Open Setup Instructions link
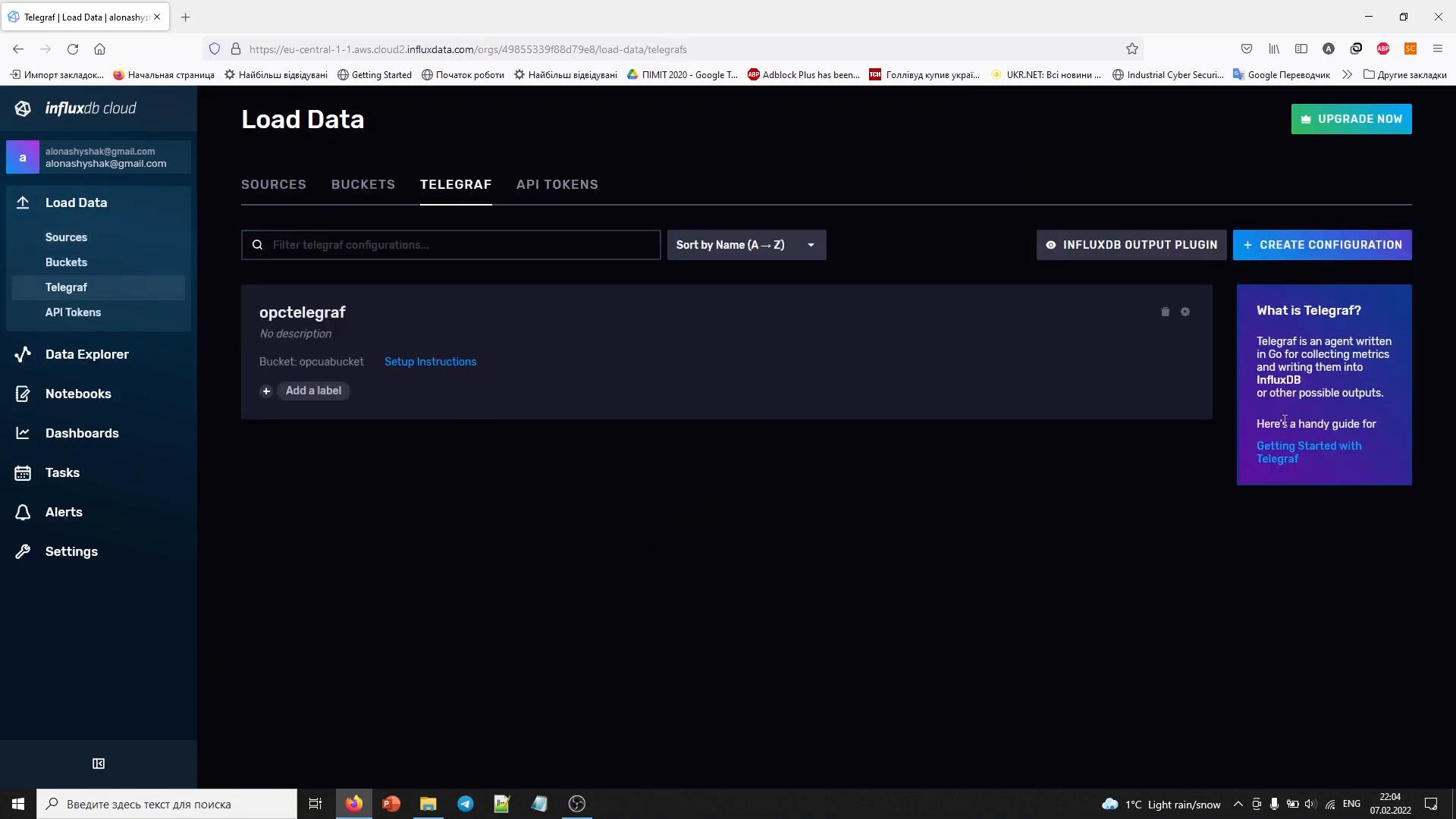This screenshot has width=1456, height=819. [x=430, y=362]
